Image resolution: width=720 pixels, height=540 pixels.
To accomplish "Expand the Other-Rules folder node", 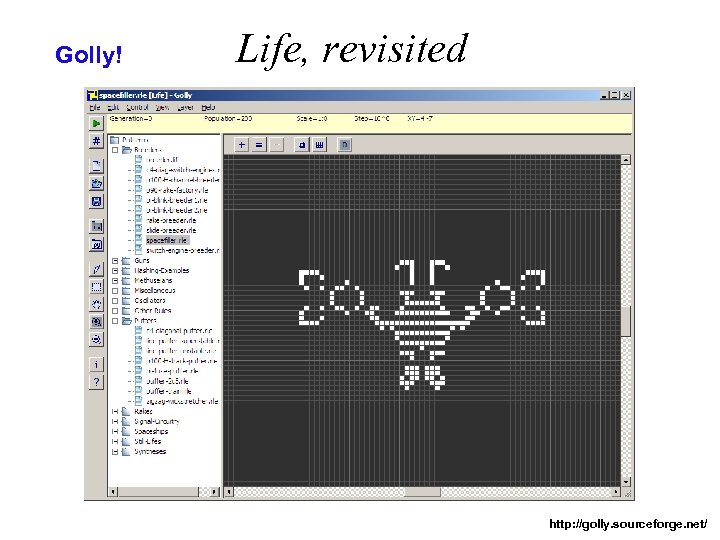I will coord(115,311).
